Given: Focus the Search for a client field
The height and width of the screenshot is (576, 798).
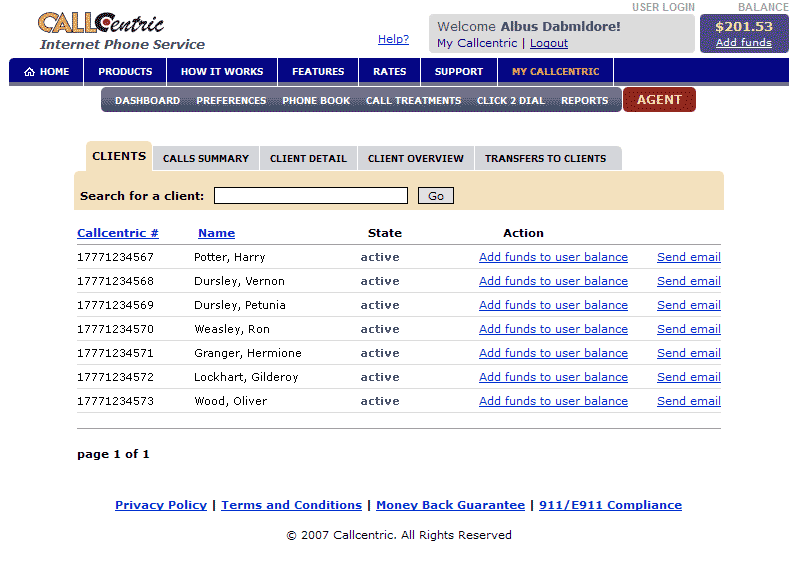Looking at the screenshot, I should 311,195.
